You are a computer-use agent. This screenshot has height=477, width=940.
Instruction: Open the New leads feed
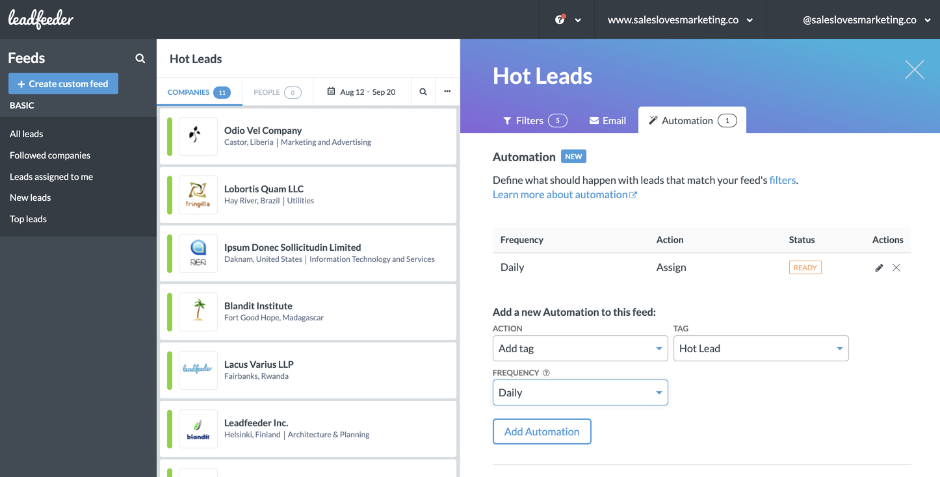click(30, 198)
